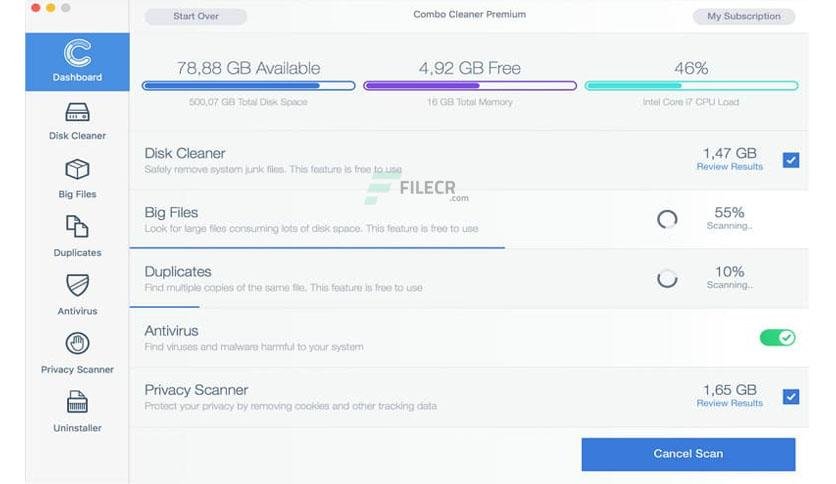Click the Big Files row title
Viewport: 836px width, 484px height.
click(x=171, y=213)
